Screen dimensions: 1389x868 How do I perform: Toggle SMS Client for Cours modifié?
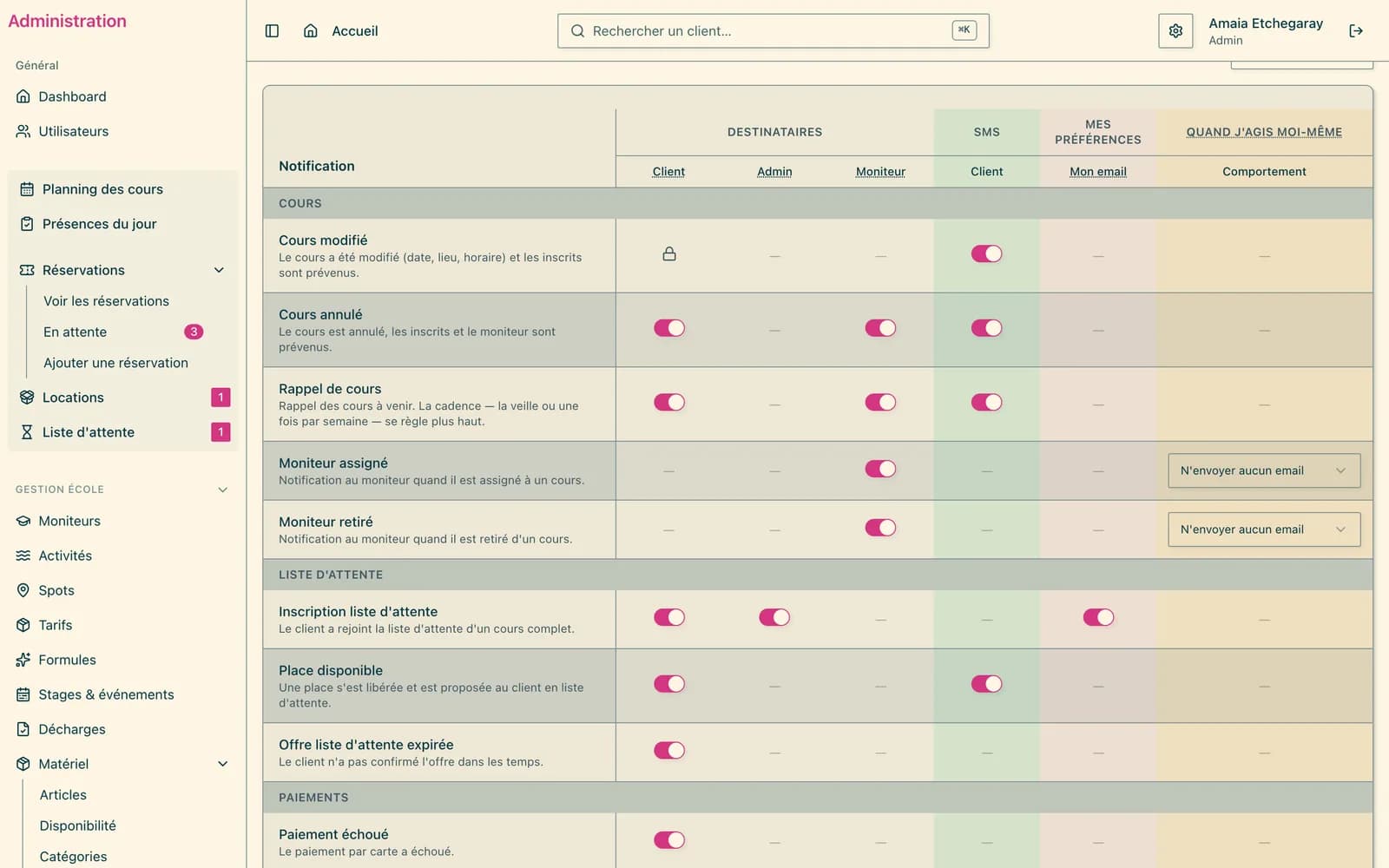[986, 253]
